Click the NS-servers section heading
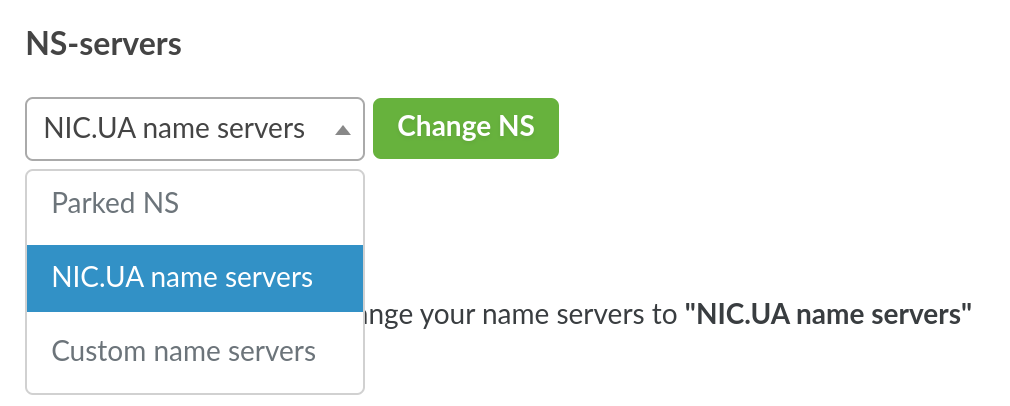 click(x=104, y=45)
